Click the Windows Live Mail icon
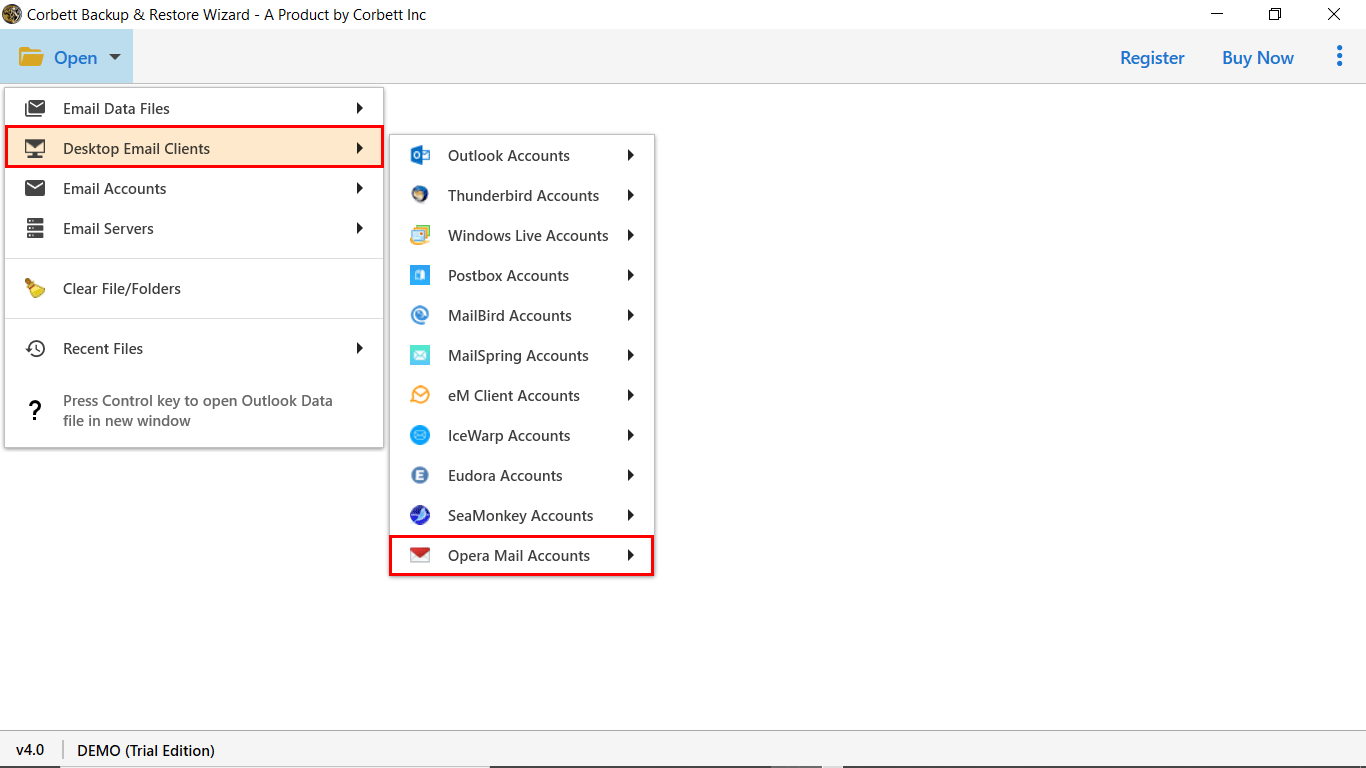The image size is (1366, 768). click(x=420, y=235)
